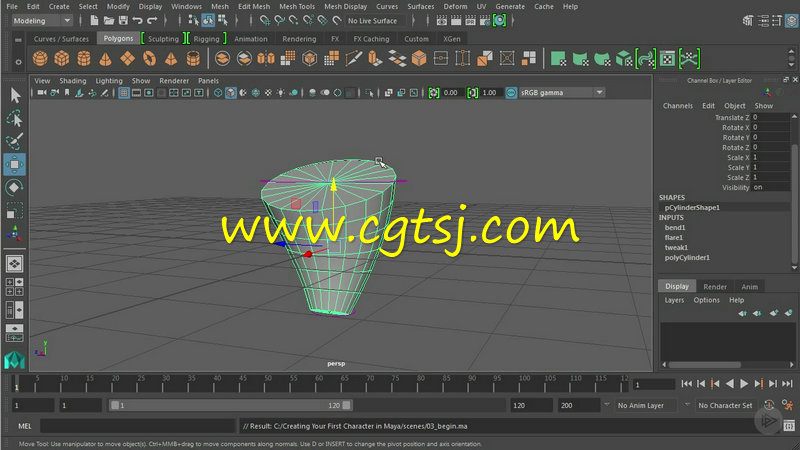Click the MEL script language button

[x=24, y=426]
